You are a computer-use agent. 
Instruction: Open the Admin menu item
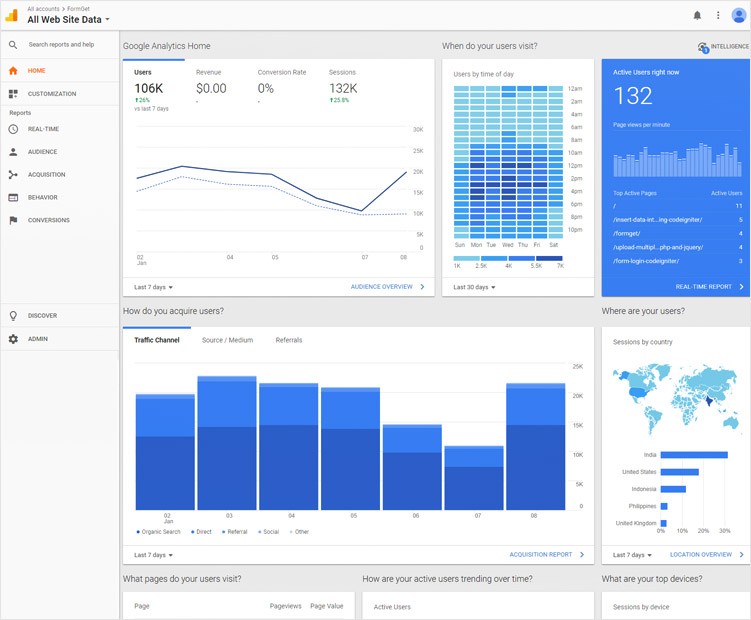[x=60, y=339]
